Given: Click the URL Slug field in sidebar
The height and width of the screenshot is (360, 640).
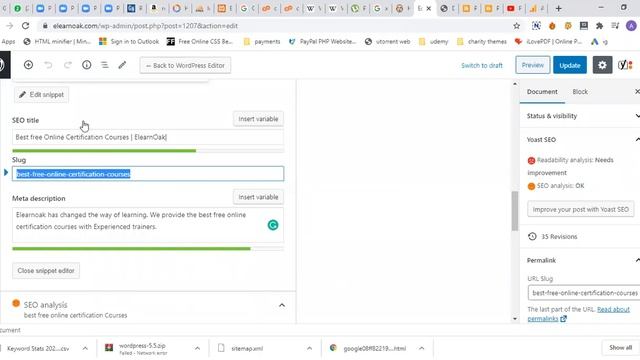Looking at the screenshot, I should tap(584, 293).
